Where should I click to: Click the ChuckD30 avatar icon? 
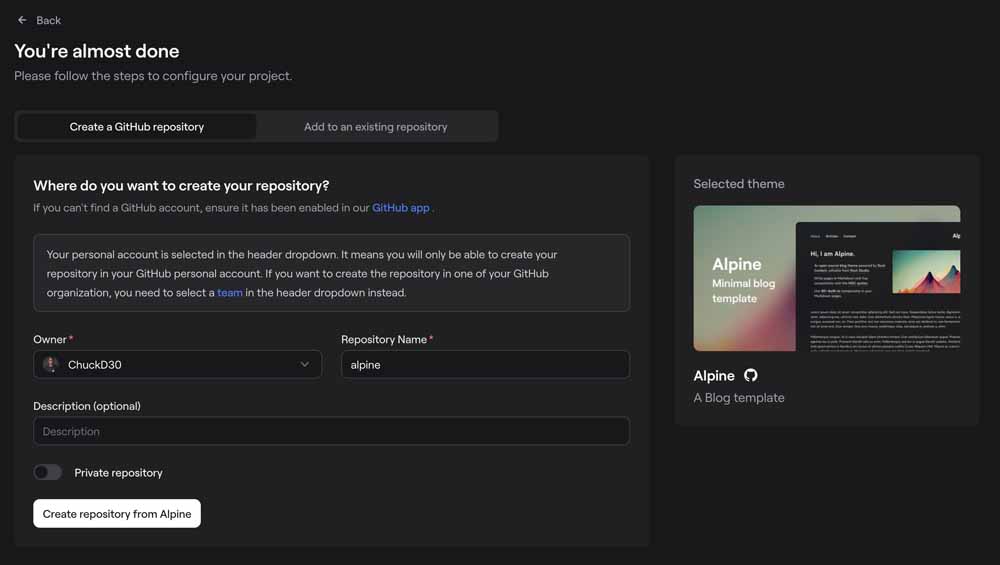50,364
